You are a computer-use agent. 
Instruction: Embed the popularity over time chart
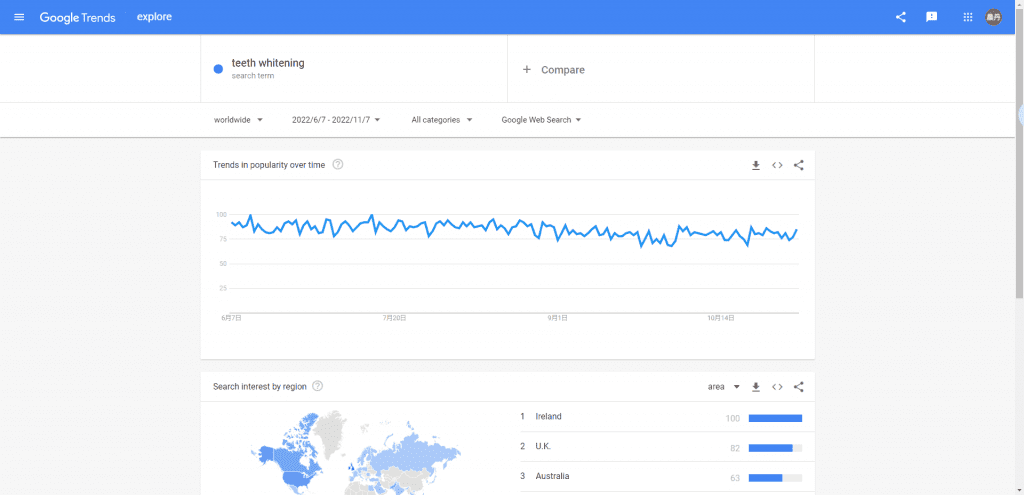point(777,165)
